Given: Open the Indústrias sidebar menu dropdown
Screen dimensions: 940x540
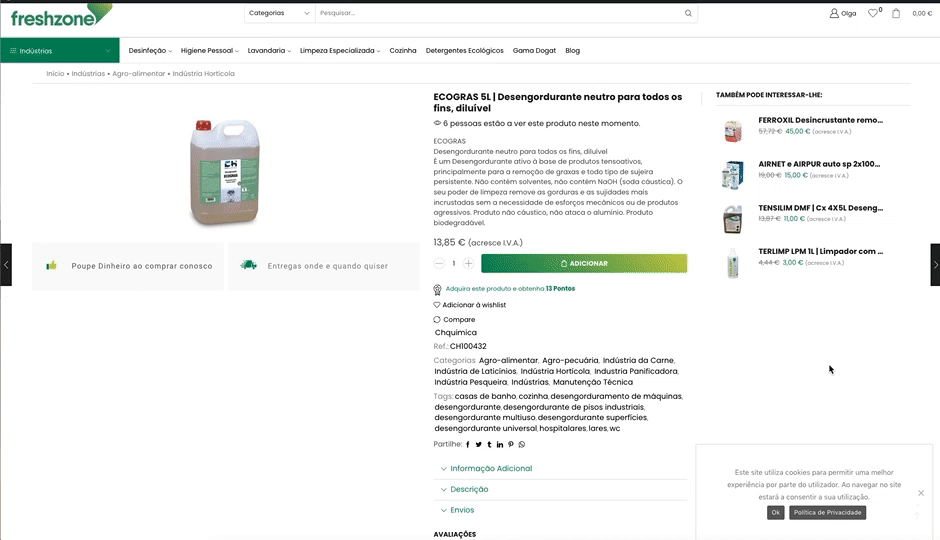Looking at the screenshot, I should click(60, 51).
